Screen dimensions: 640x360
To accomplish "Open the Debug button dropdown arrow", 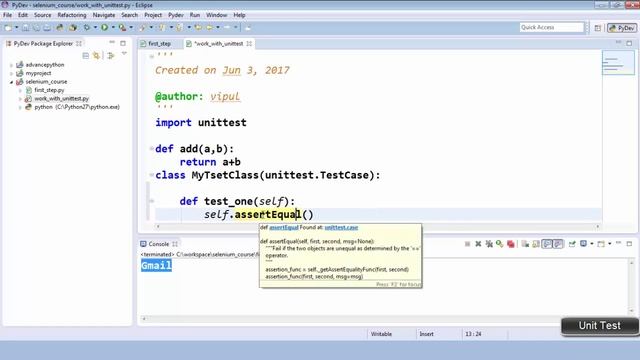I will [x=96, y=28].
